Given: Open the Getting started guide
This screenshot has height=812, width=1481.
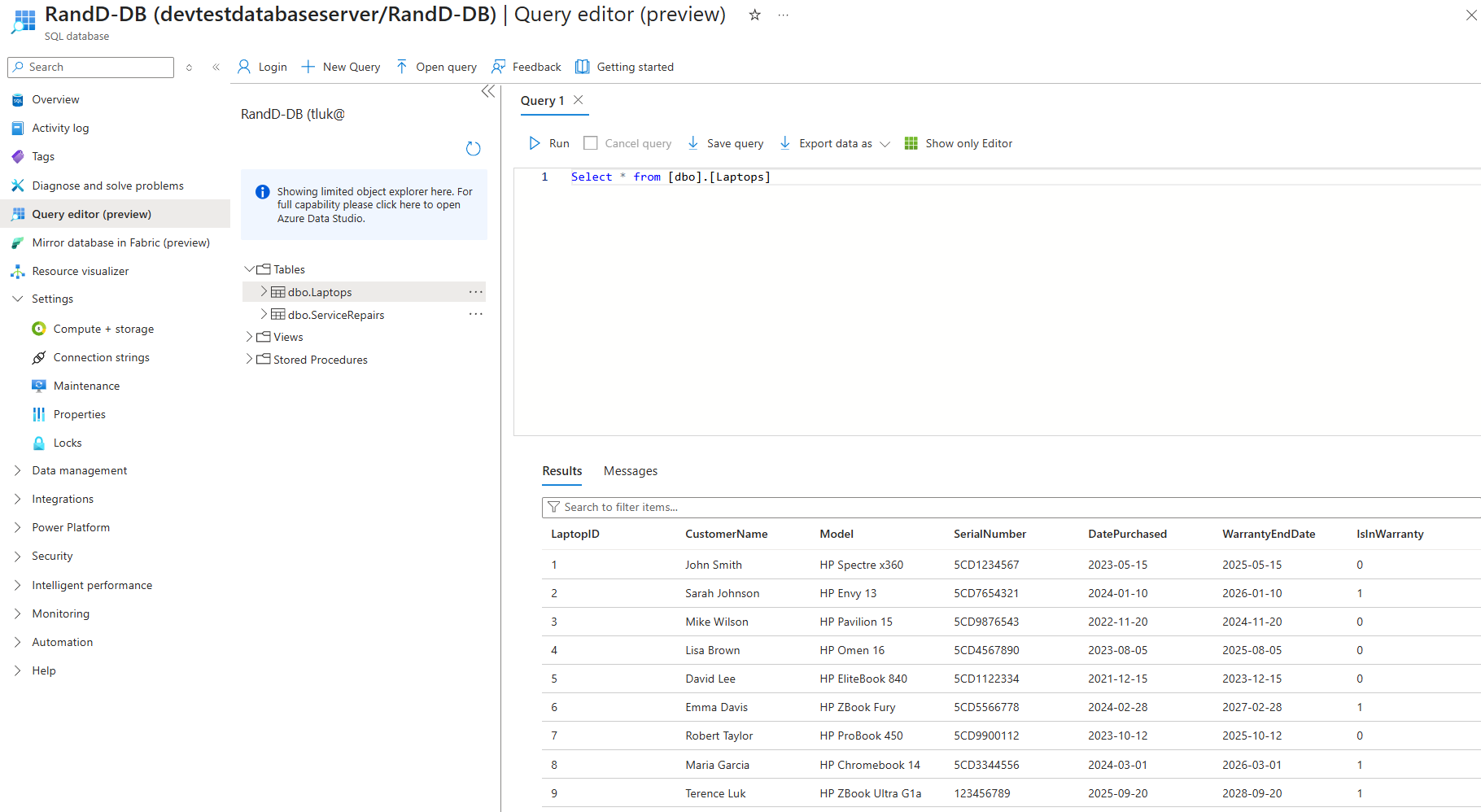Looking at the screenshot, I should coord(624,67).
